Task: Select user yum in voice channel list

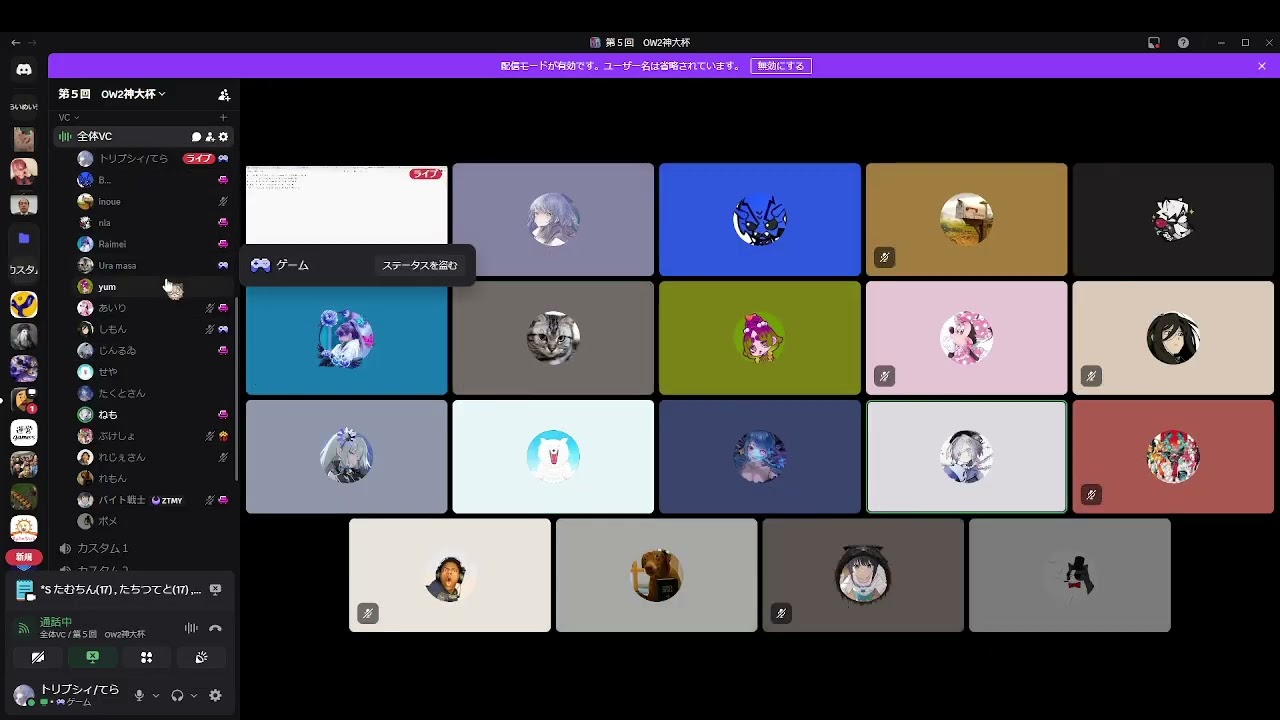Action: pos(154,287)
